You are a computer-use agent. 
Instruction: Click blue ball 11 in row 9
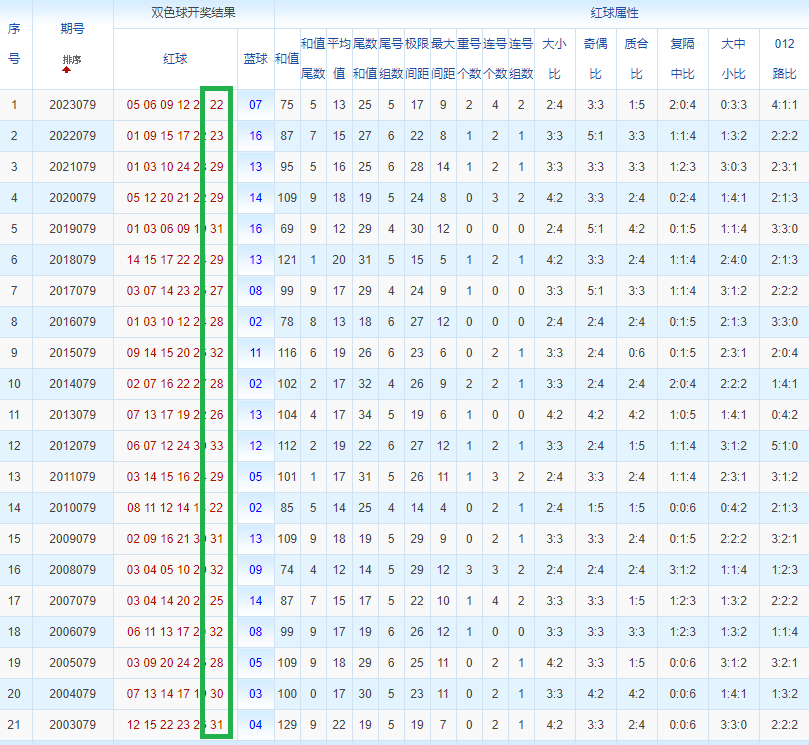click(255, 353)
